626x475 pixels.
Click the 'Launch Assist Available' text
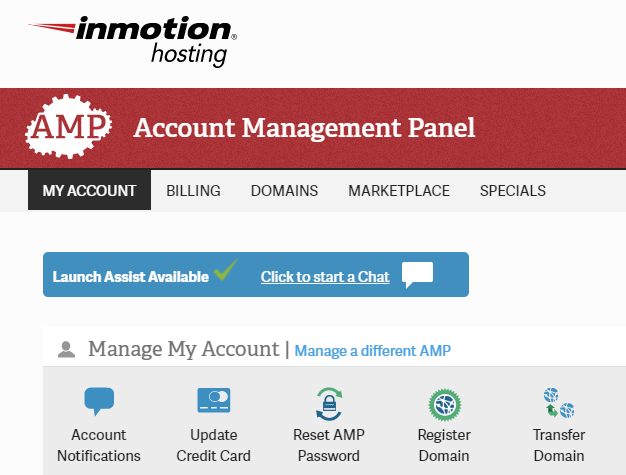tap(131, 277)
